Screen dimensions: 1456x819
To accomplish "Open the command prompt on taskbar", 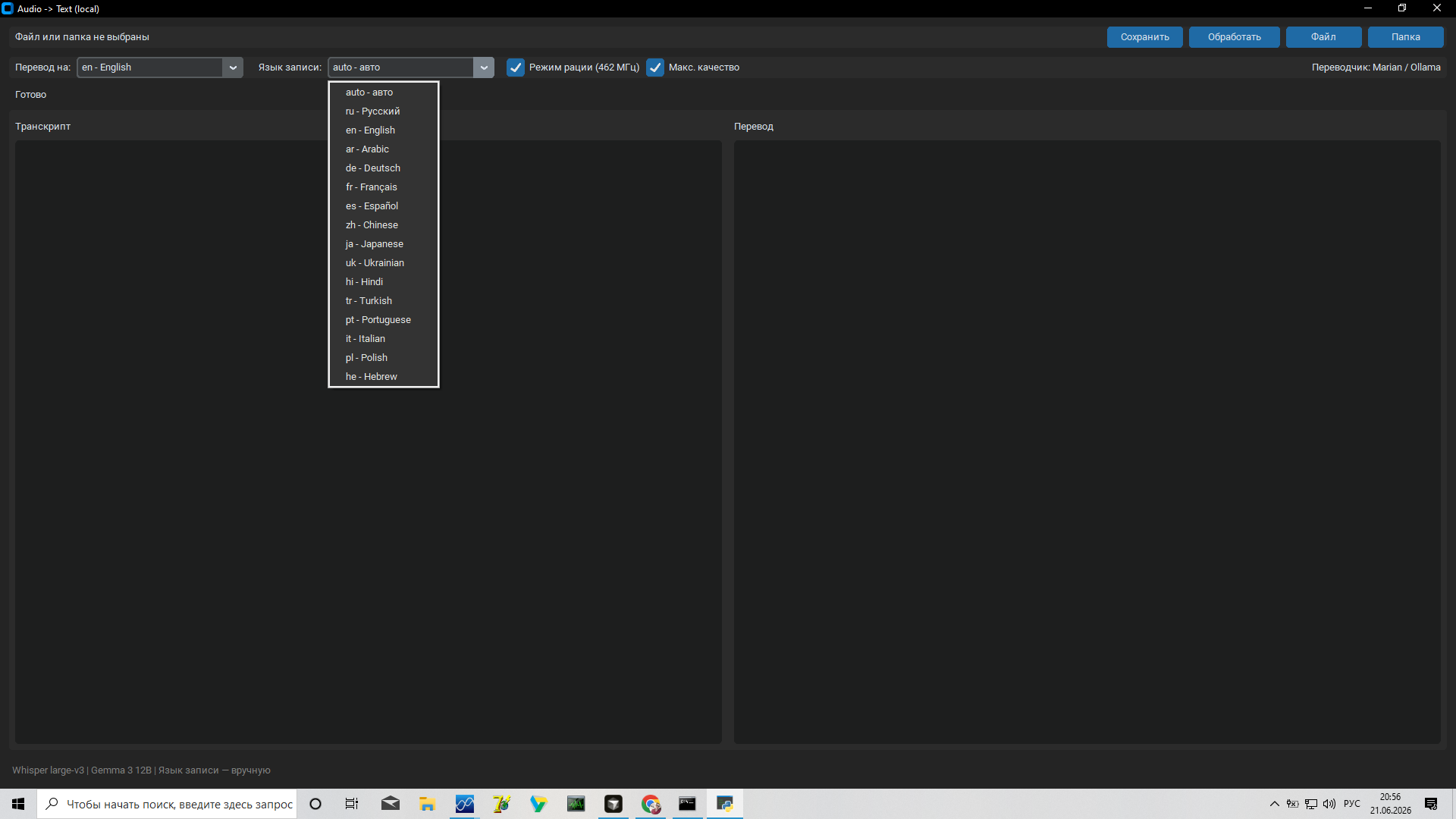I will [687, 804].
